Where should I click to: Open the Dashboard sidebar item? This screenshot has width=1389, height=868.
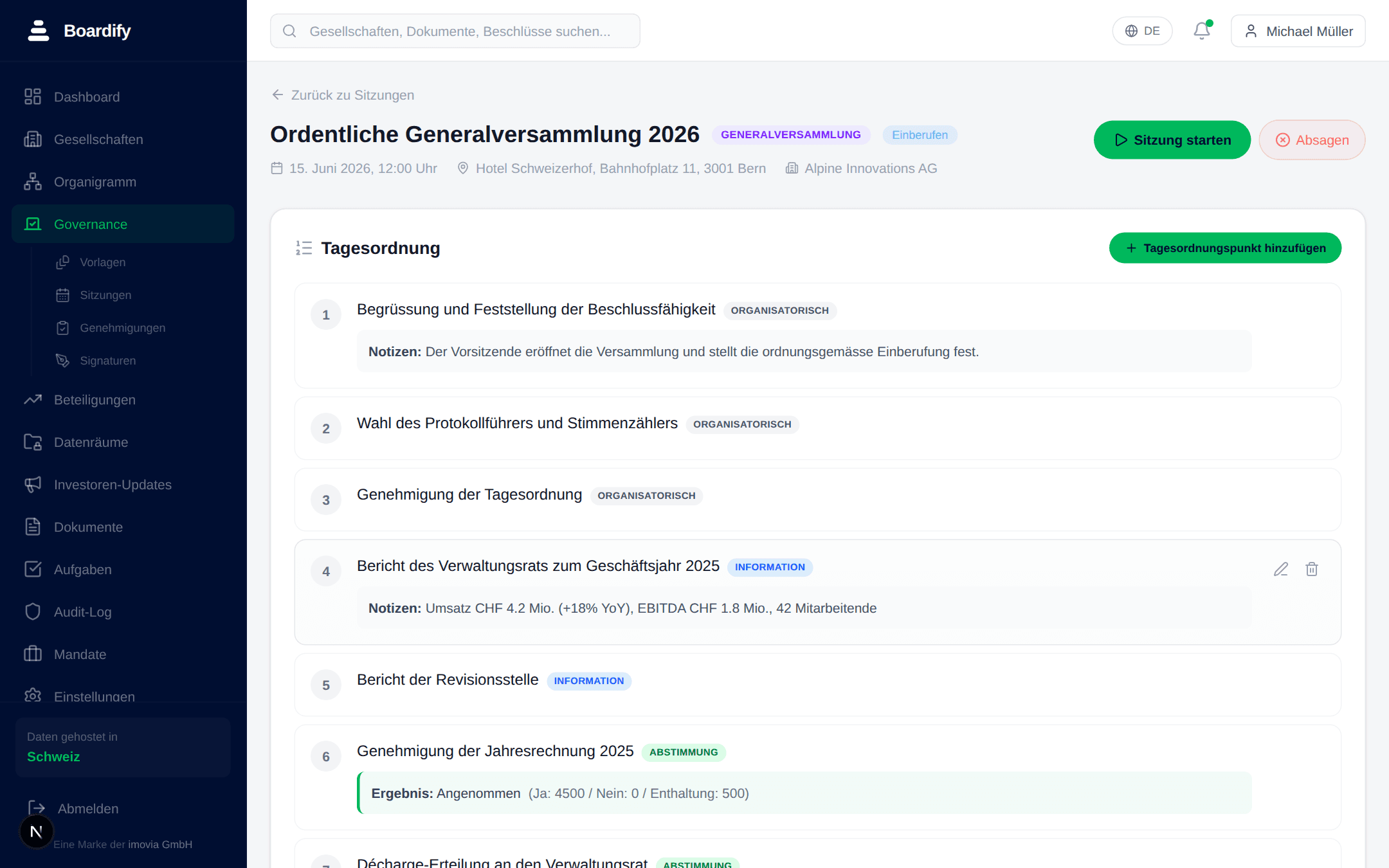point(122,97)
